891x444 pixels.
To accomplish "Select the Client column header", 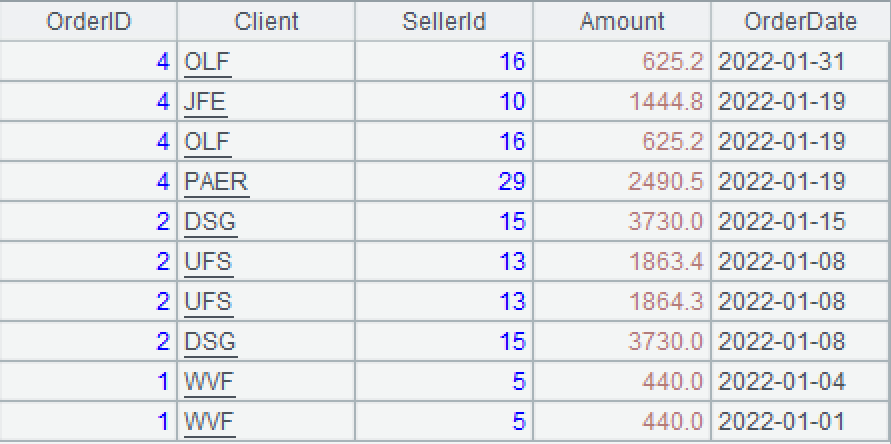I will point(266,21).
